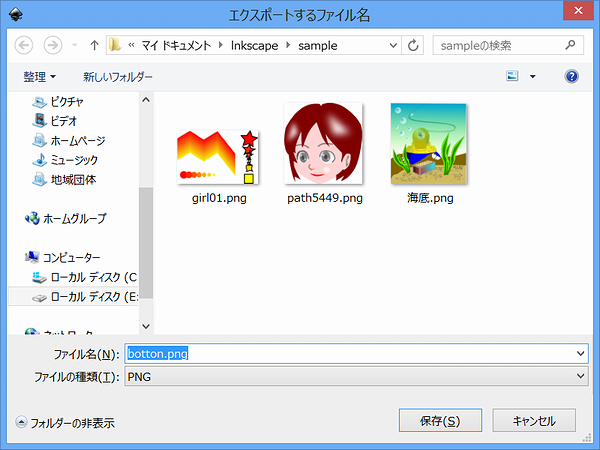
Task: Expand the address bar history dropdown
Action: [x=391, y=45]
